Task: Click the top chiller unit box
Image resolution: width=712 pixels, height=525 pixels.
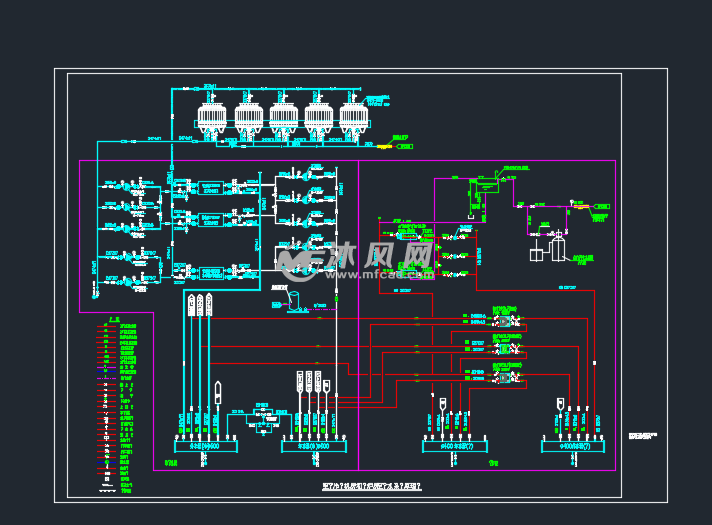Action: 211,186
